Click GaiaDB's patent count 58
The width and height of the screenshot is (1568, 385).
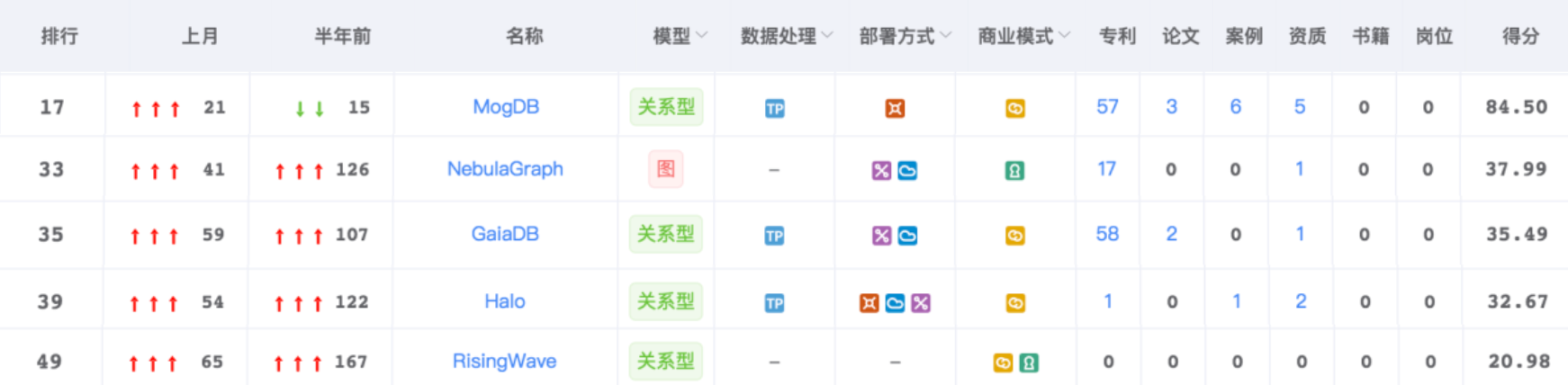1107,234
